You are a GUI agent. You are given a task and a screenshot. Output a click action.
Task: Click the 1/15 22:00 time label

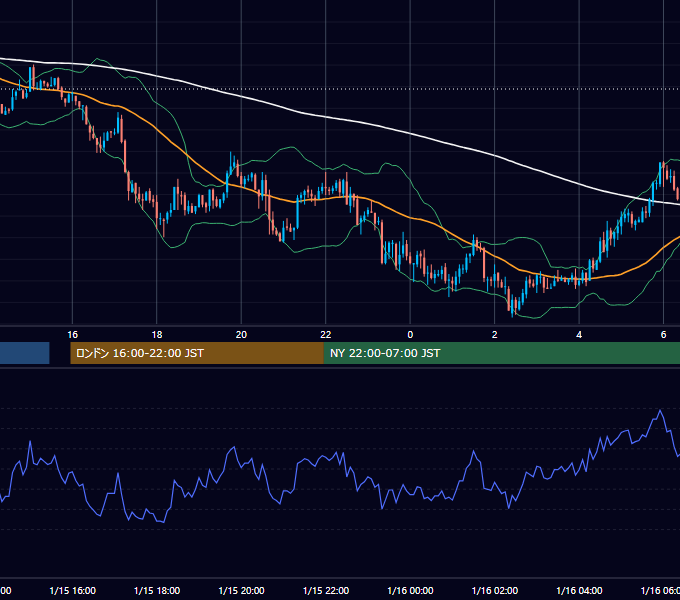(326, 590)
